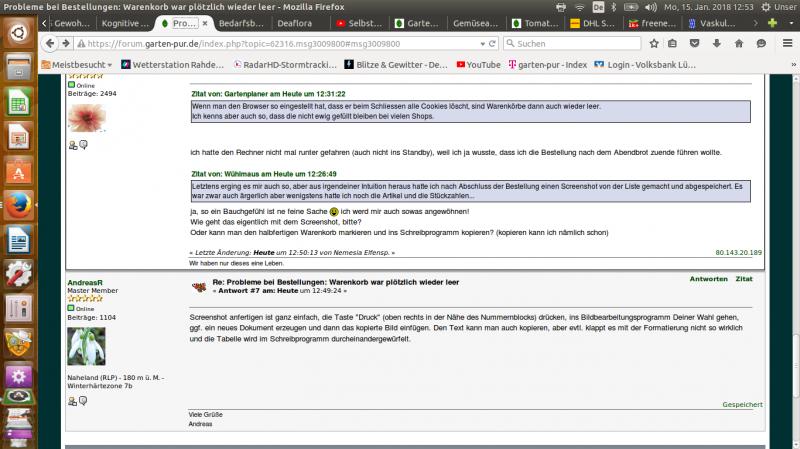Screen dimensions: 800x449
Task: Open a new tab with the plus icon
Action: coord(772,22)
